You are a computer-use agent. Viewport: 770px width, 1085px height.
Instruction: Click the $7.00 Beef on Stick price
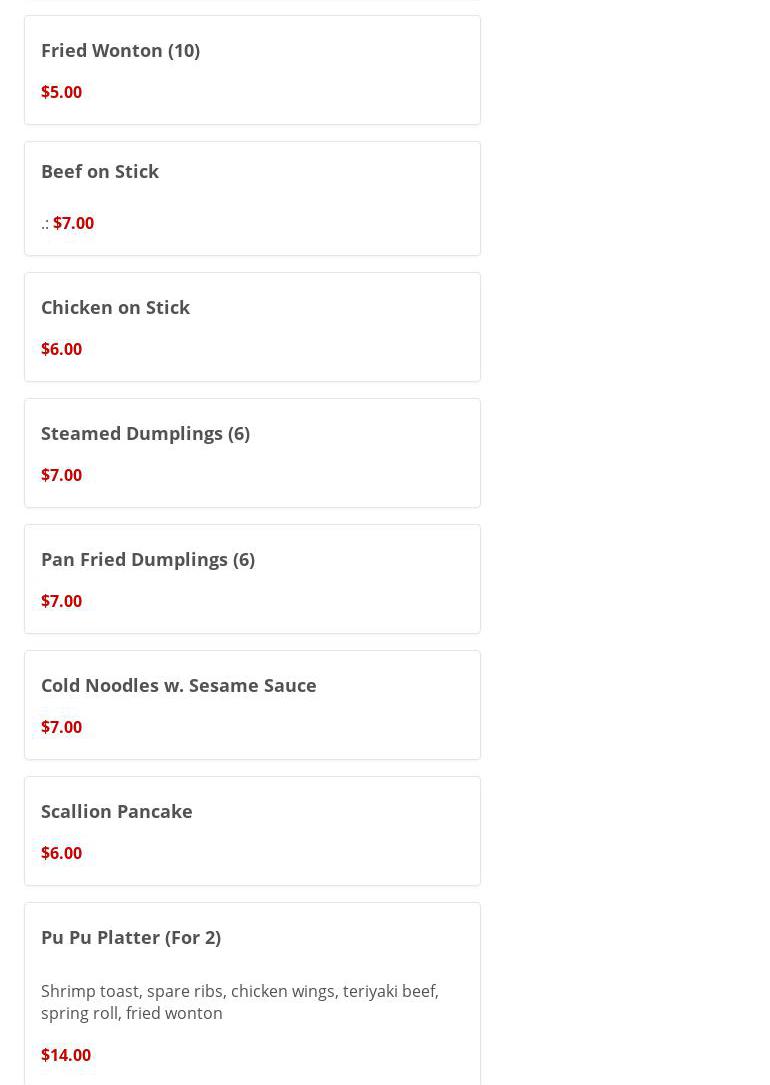pyautogui.click(x=73, y=223)
